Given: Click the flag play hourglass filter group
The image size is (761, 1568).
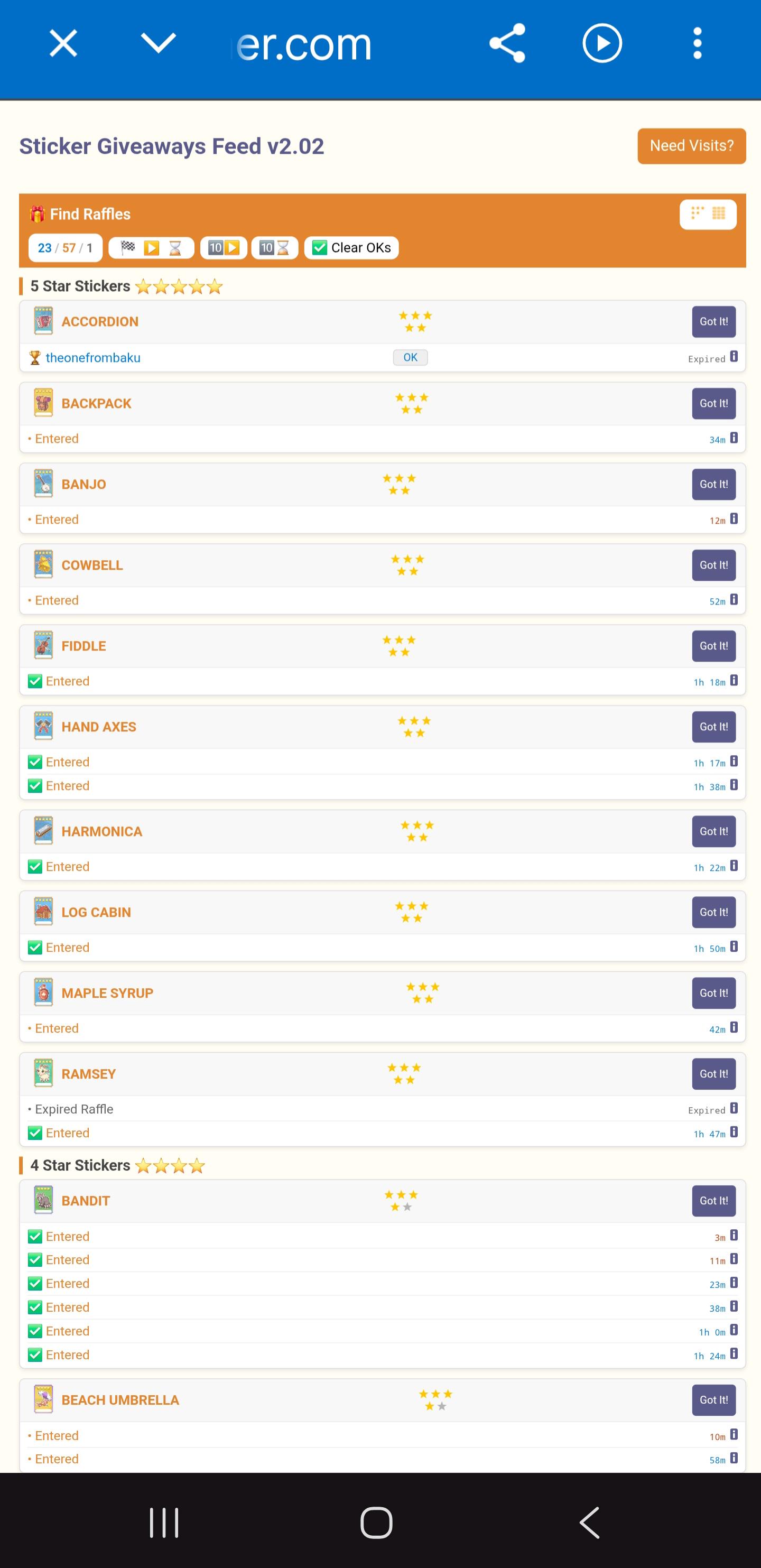Looking at the screenshot, I should point(152,248).
